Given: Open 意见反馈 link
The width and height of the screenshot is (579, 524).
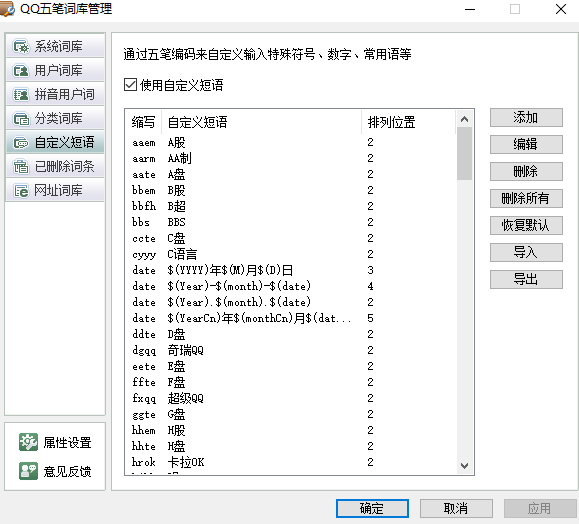Looking at the screenshot, I should pyautogui.click(x=67, y=472).
